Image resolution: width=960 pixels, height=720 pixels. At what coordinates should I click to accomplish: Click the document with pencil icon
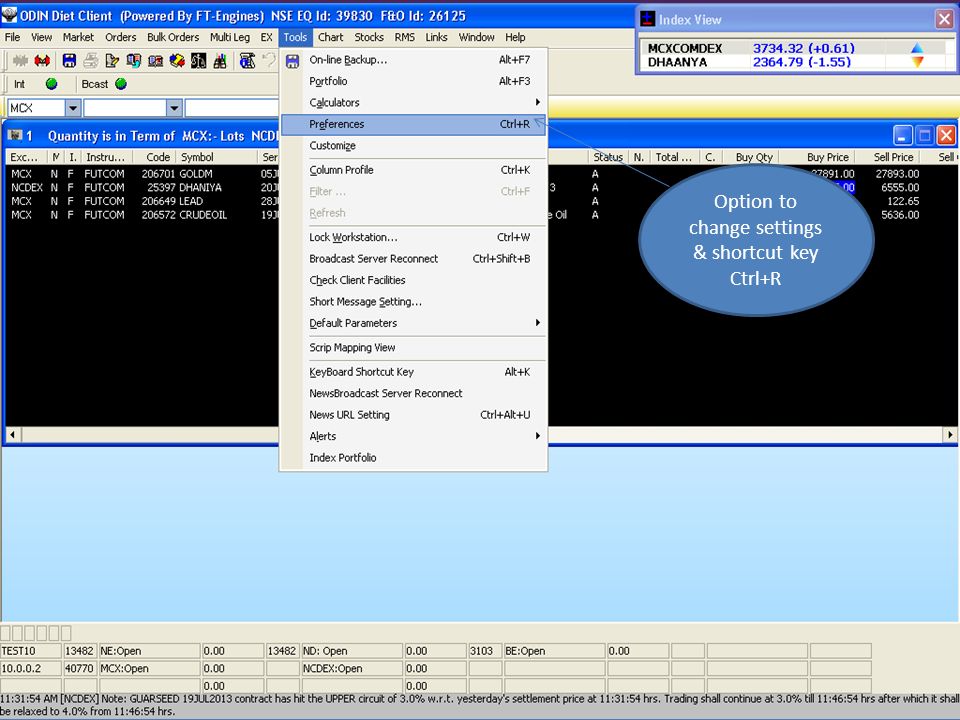[x=112, y=61]
